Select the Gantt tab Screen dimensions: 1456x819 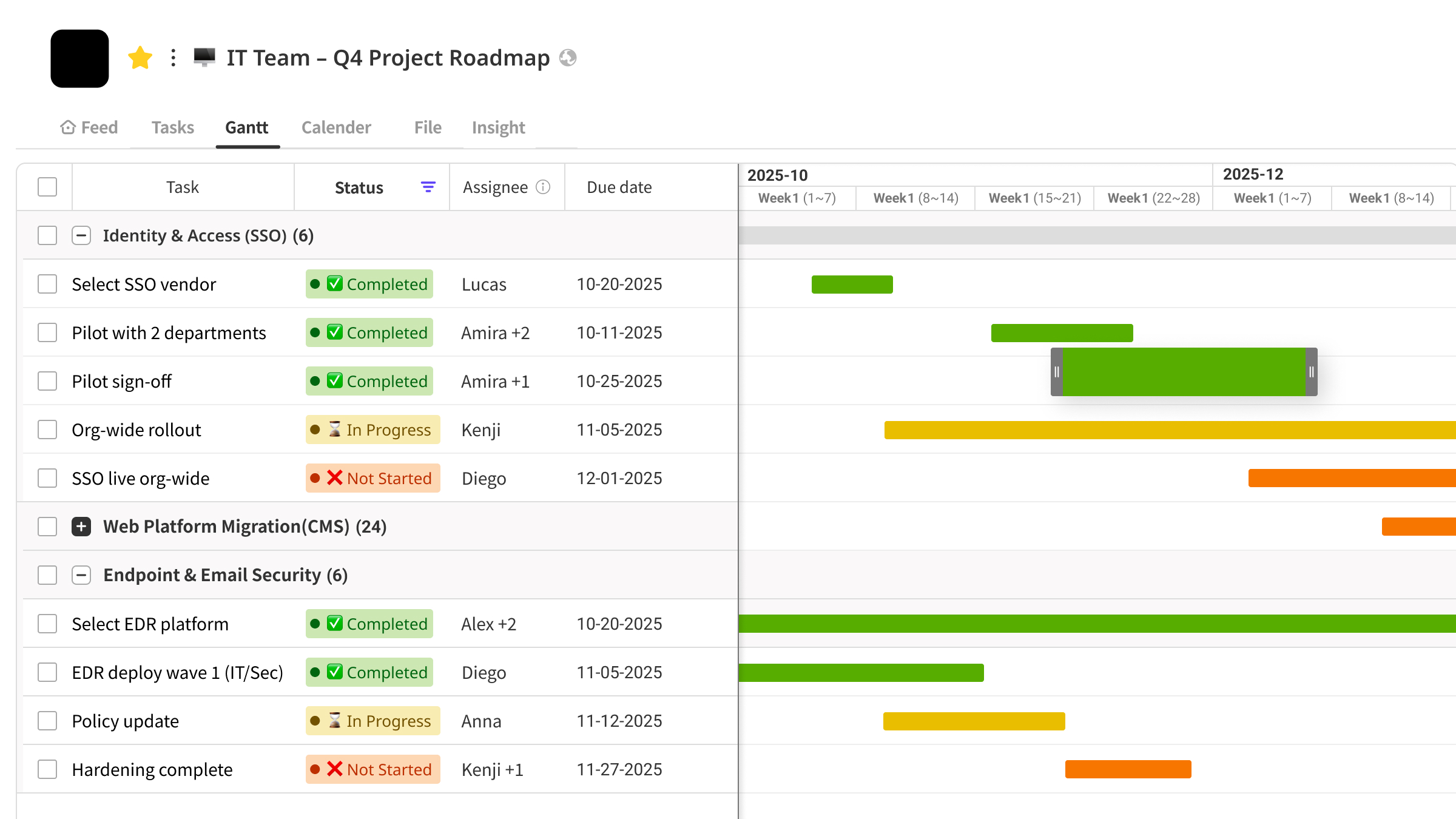(247, 127)
